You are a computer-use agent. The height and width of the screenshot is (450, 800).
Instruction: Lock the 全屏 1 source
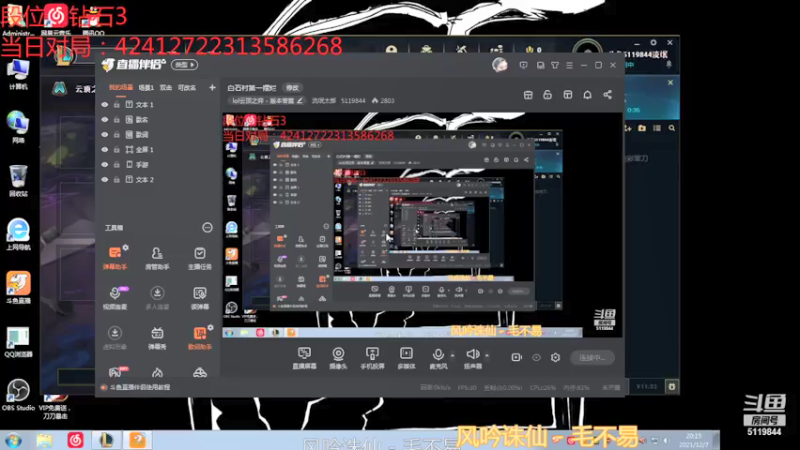point(117,149)
